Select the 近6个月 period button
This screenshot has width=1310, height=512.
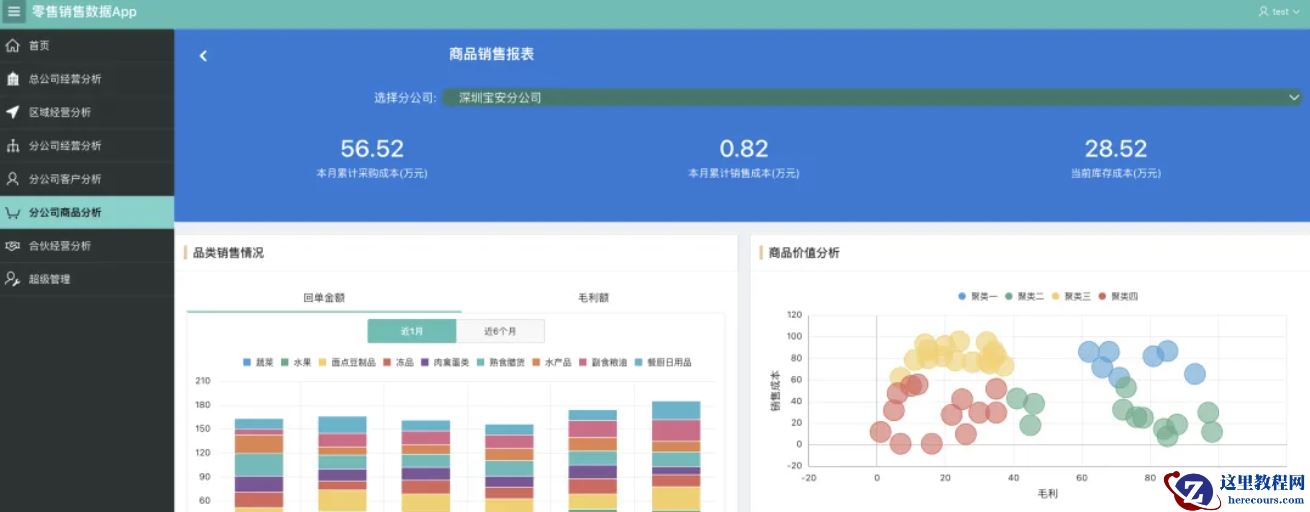(500, 331)
